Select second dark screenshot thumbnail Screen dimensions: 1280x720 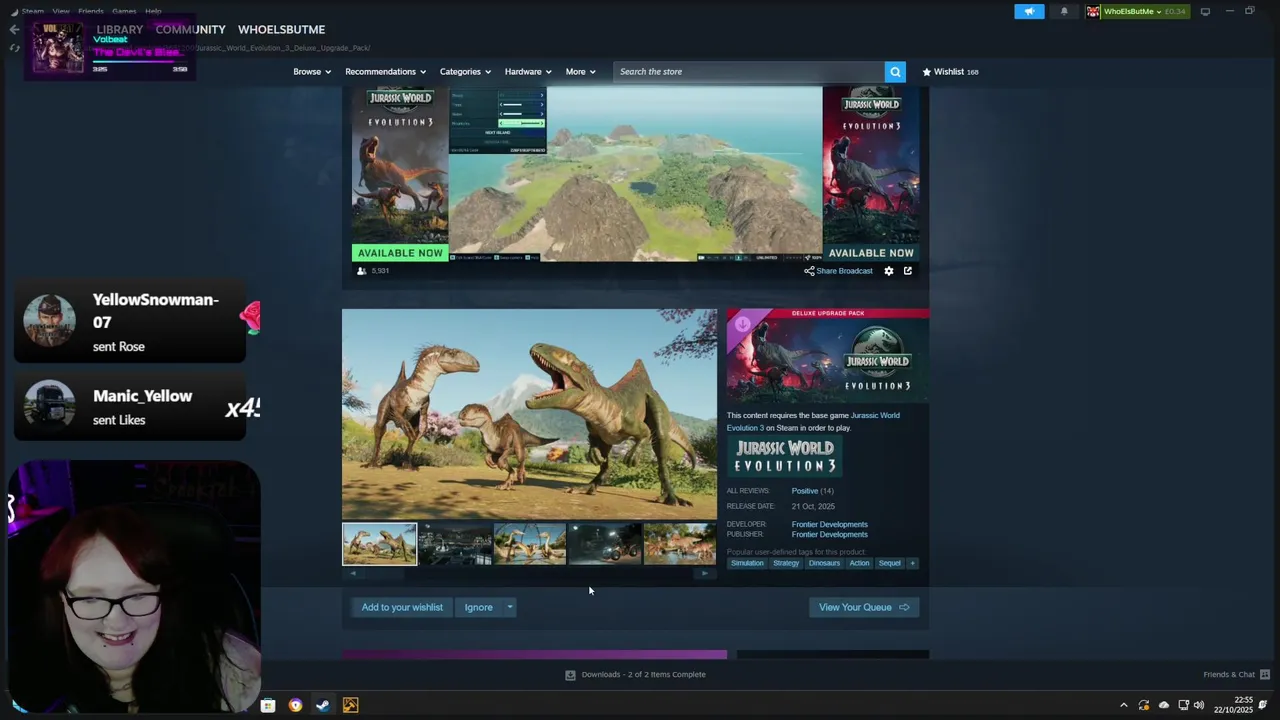pos(455,544)
